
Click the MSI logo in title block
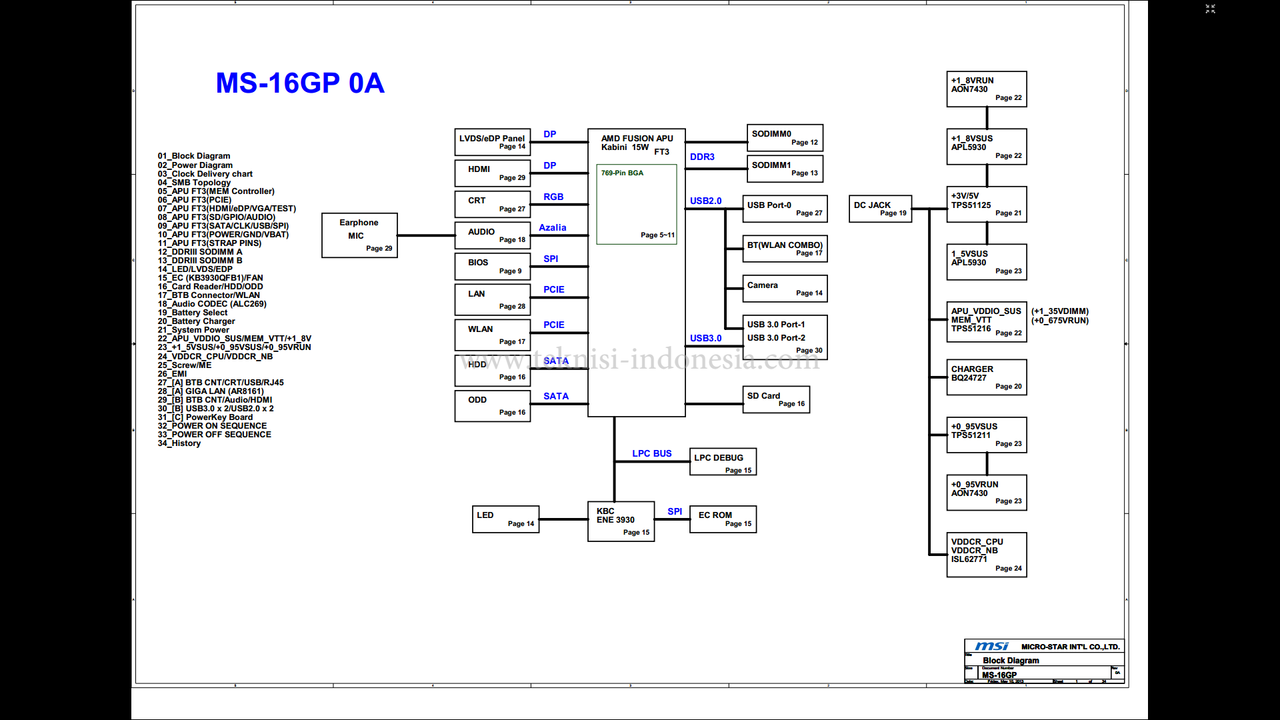(993, 647)
